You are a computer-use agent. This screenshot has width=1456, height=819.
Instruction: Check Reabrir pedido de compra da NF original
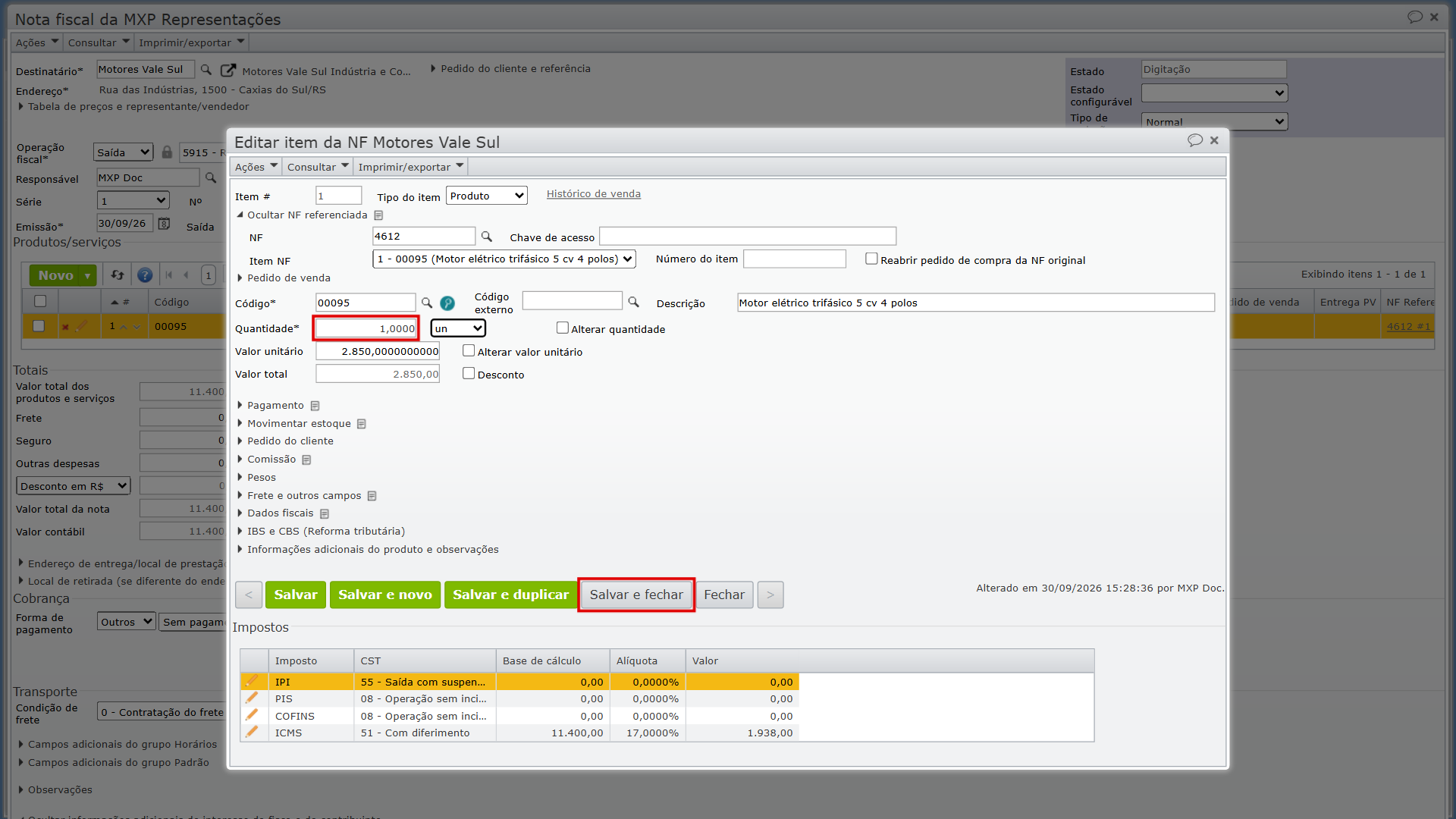(871, 259)
